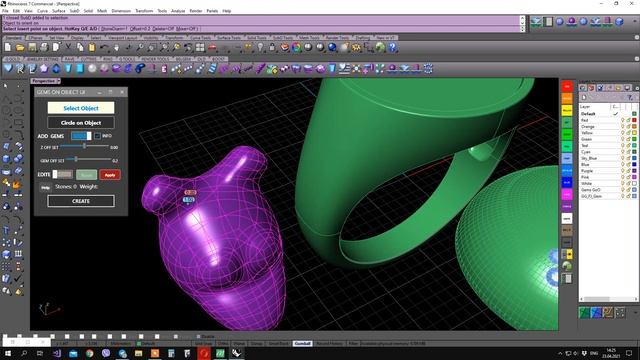Toggle the ADD GEMS switch

[x=81, y=136]
